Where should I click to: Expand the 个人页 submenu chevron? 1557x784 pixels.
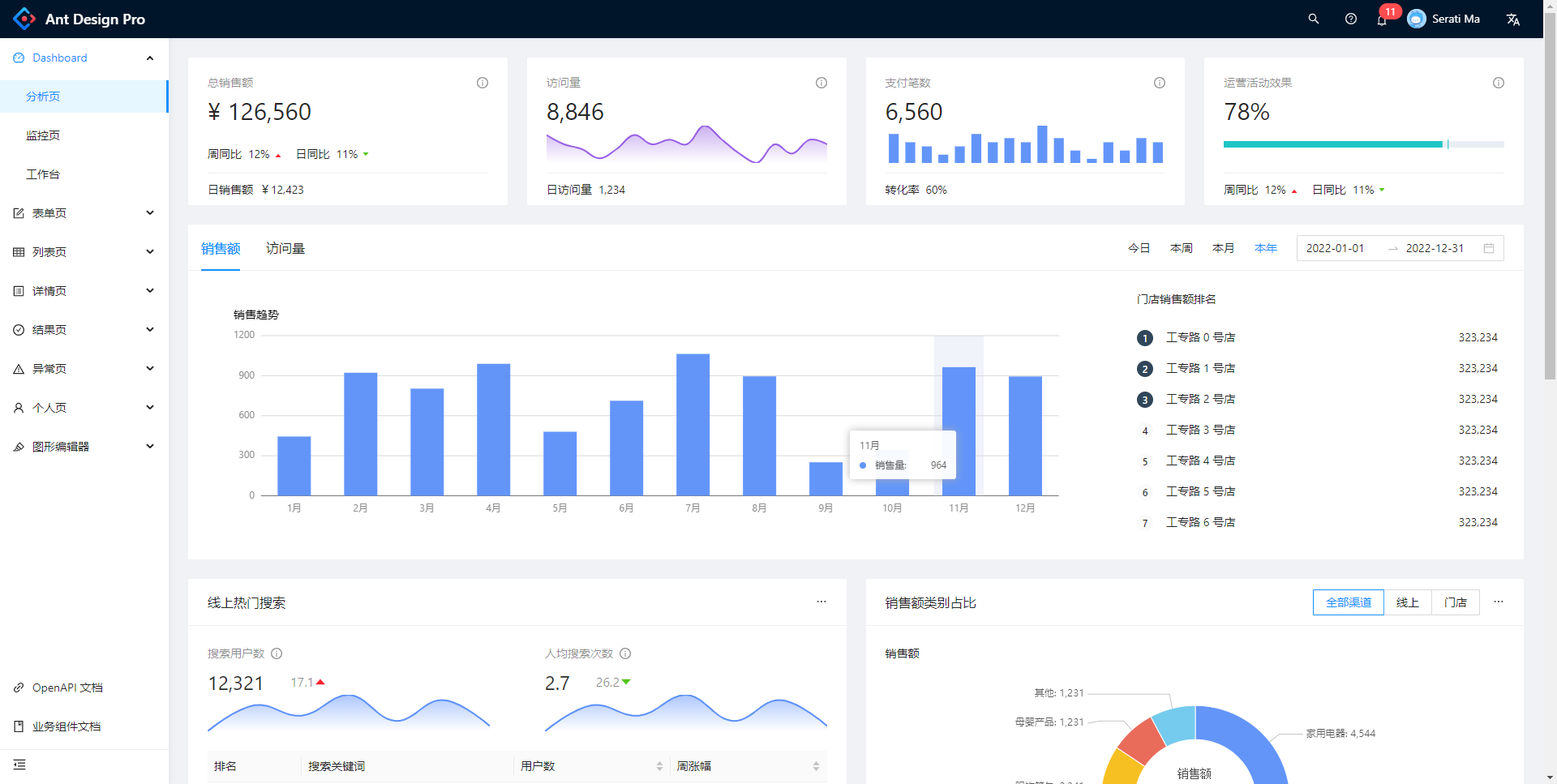[x=150, y=408]
